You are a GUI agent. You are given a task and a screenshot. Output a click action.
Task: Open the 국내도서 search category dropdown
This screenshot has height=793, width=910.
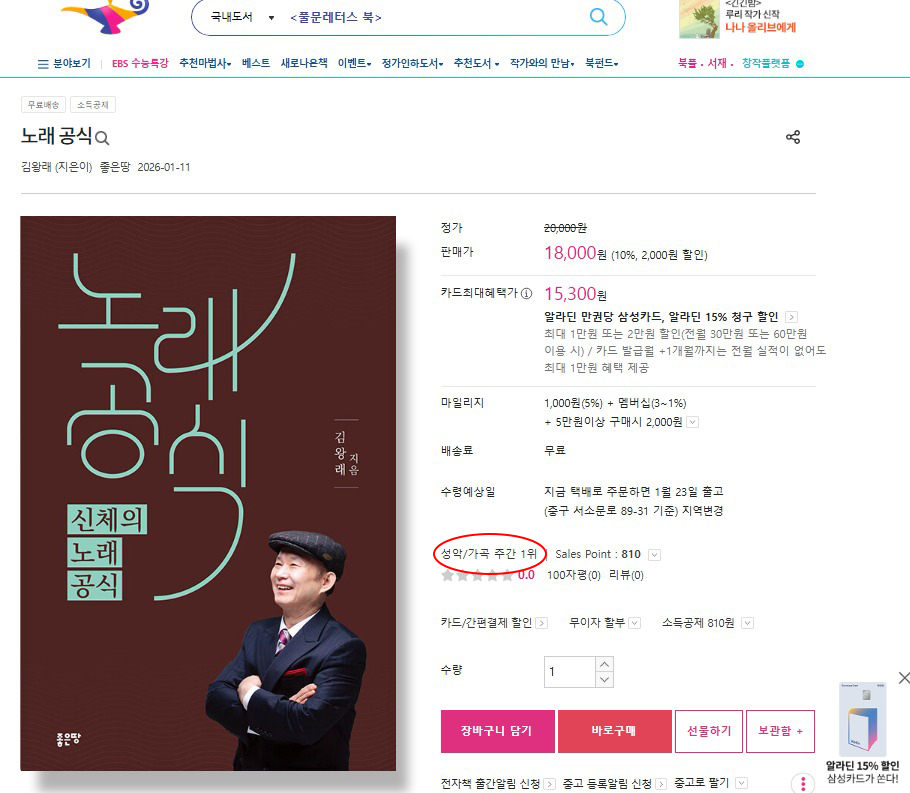pyautogui.click(x=242, y=17)
